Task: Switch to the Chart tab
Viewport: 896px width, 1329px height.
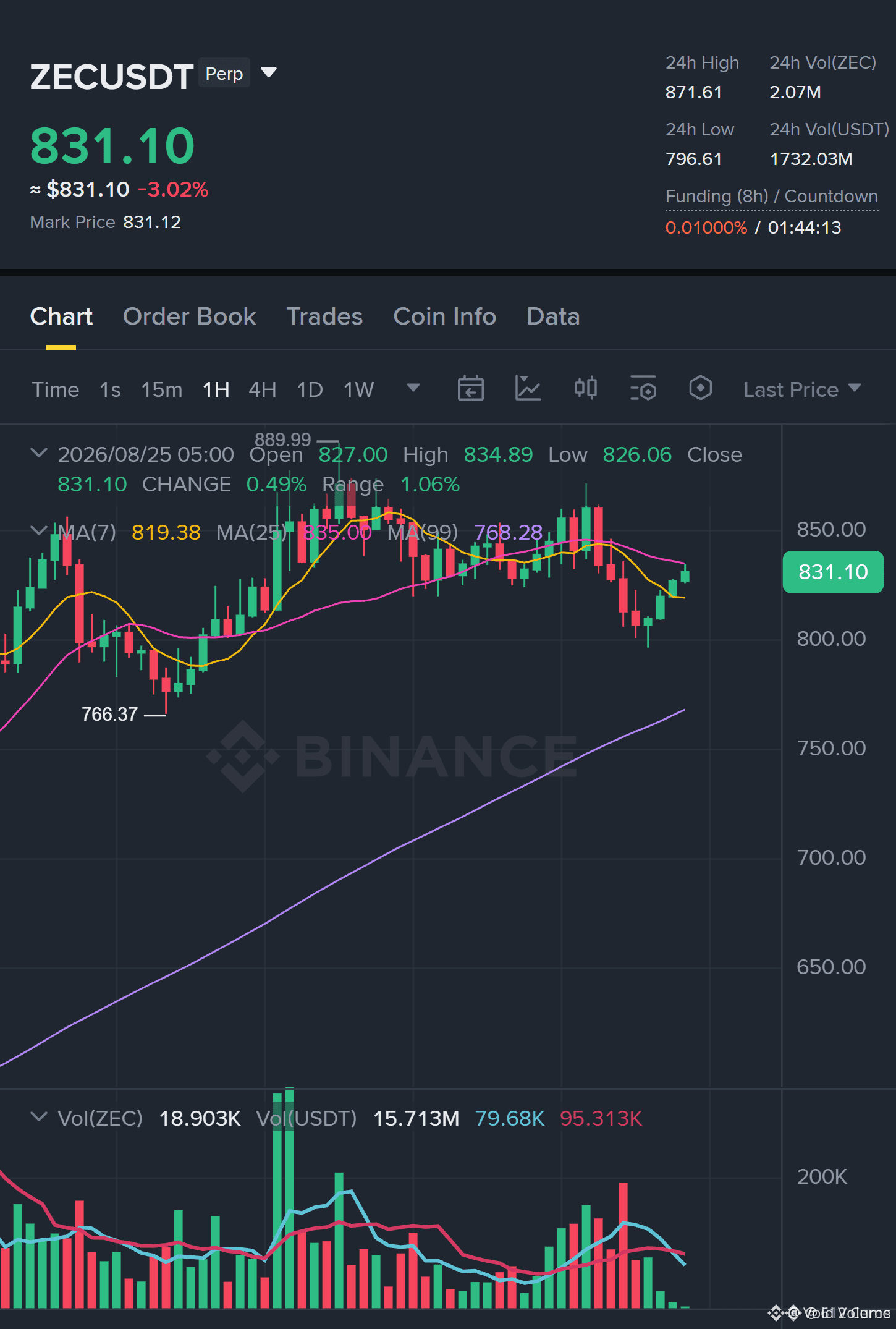Action: (61, 316)
